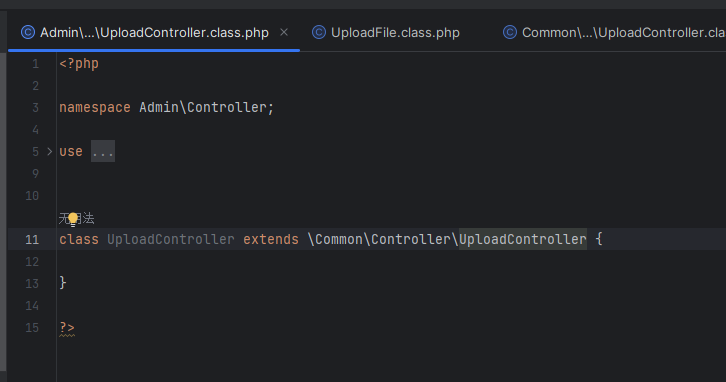Expand the folded use statements chevron

(x=50, y=151)
